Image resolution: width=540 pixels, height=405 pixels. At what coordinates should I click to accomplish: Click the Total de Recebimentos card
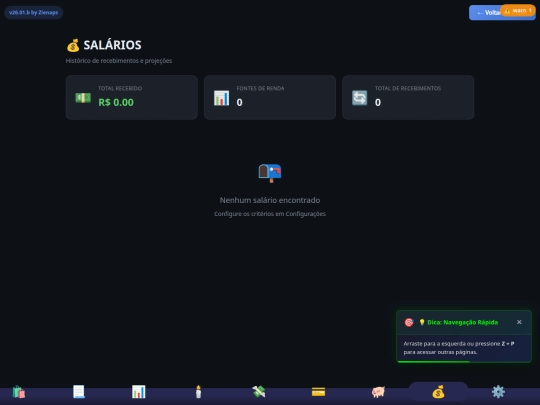[x=408, y=97]
